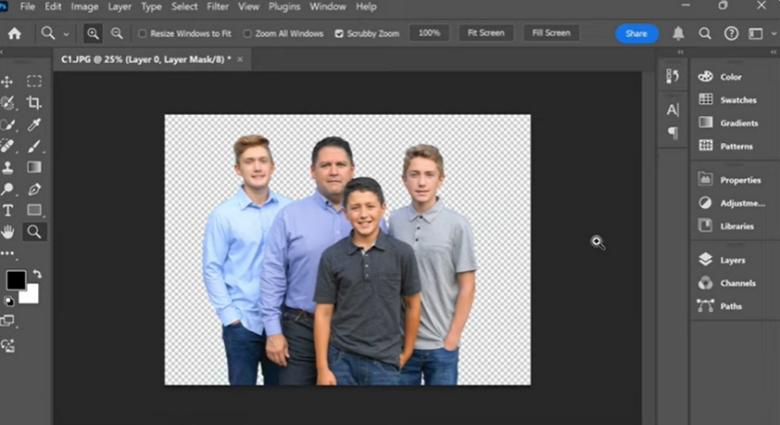
Task: Click the Zoom Out magnifier icon
Action: click(117, 33)
